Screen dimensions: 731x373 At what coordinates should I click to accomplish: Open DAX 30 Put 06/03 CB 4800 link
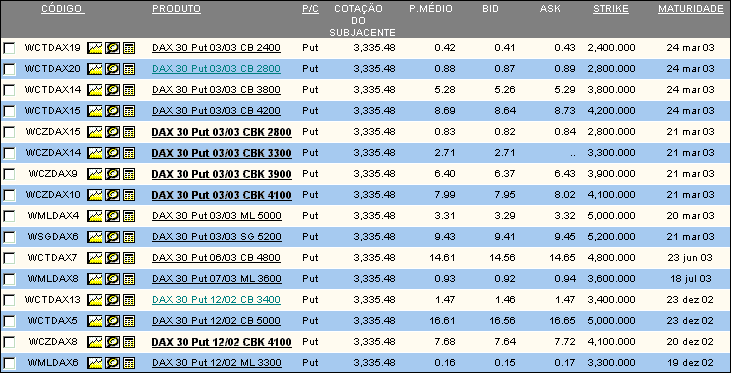tap(216, 258)
